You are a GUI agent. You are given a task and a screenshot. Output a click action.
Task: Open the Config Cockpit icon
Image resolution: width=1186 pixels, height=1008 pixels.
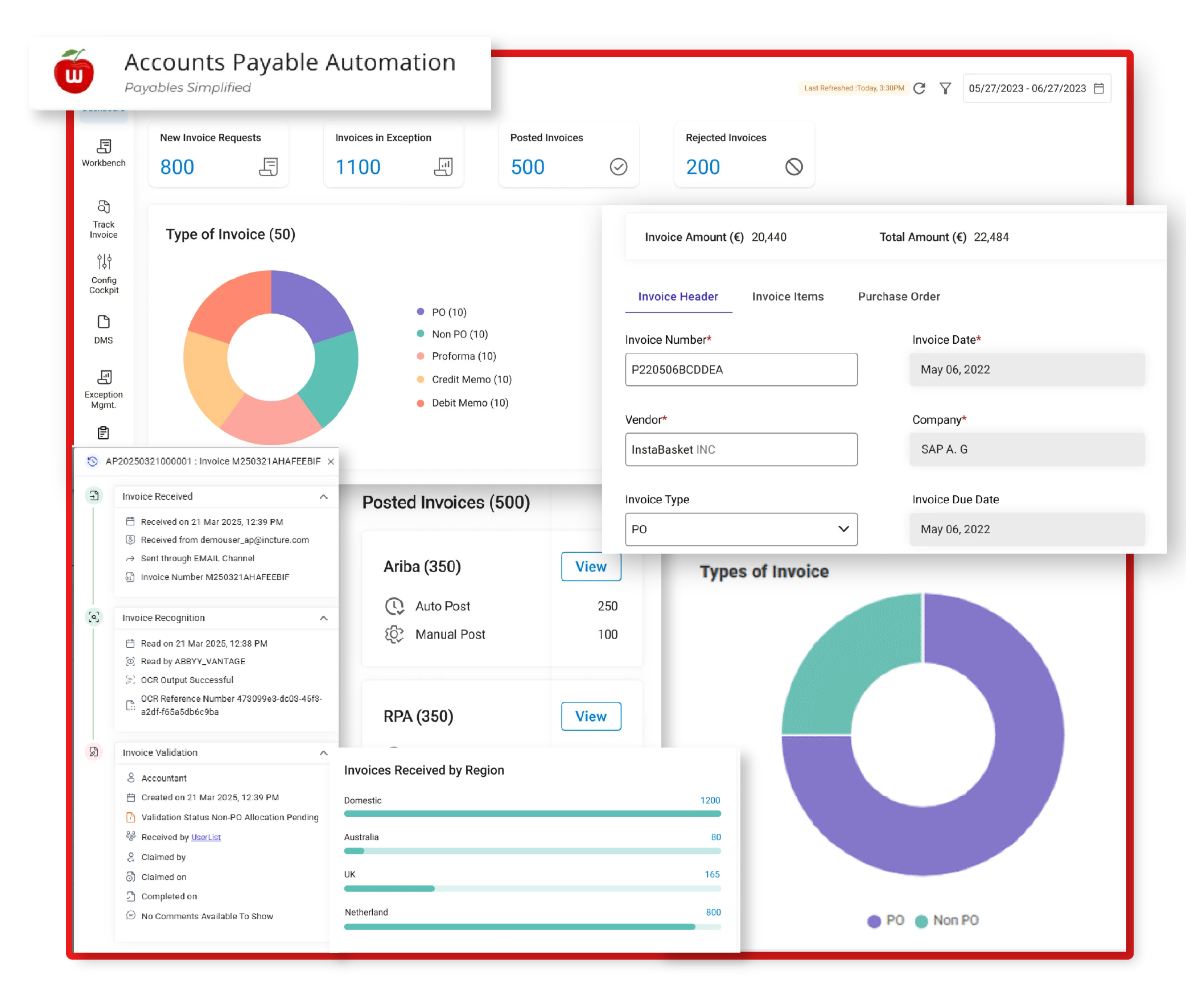104,262
